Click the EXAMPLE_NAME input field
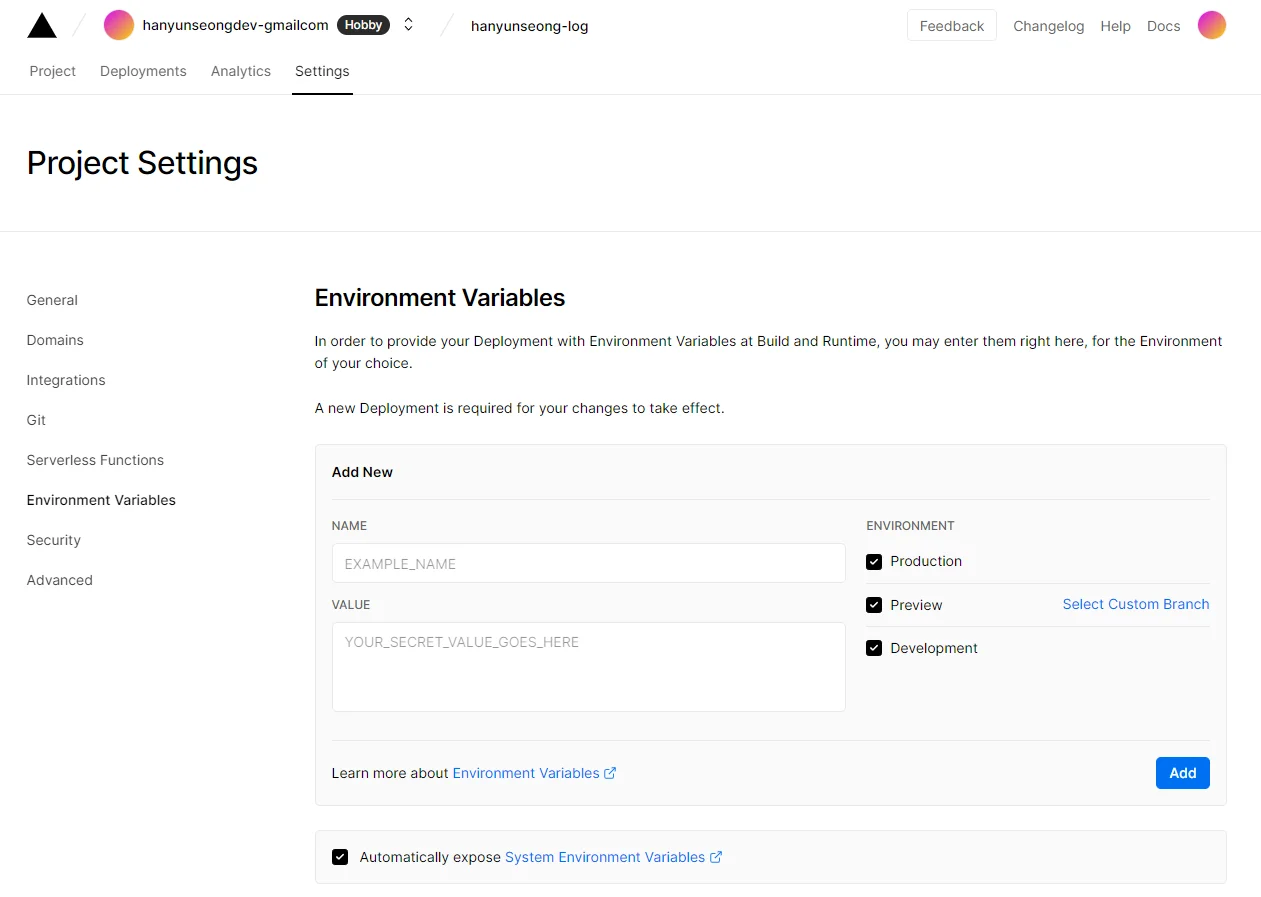The image size is (1261, 897). click(x=589, y=563)
